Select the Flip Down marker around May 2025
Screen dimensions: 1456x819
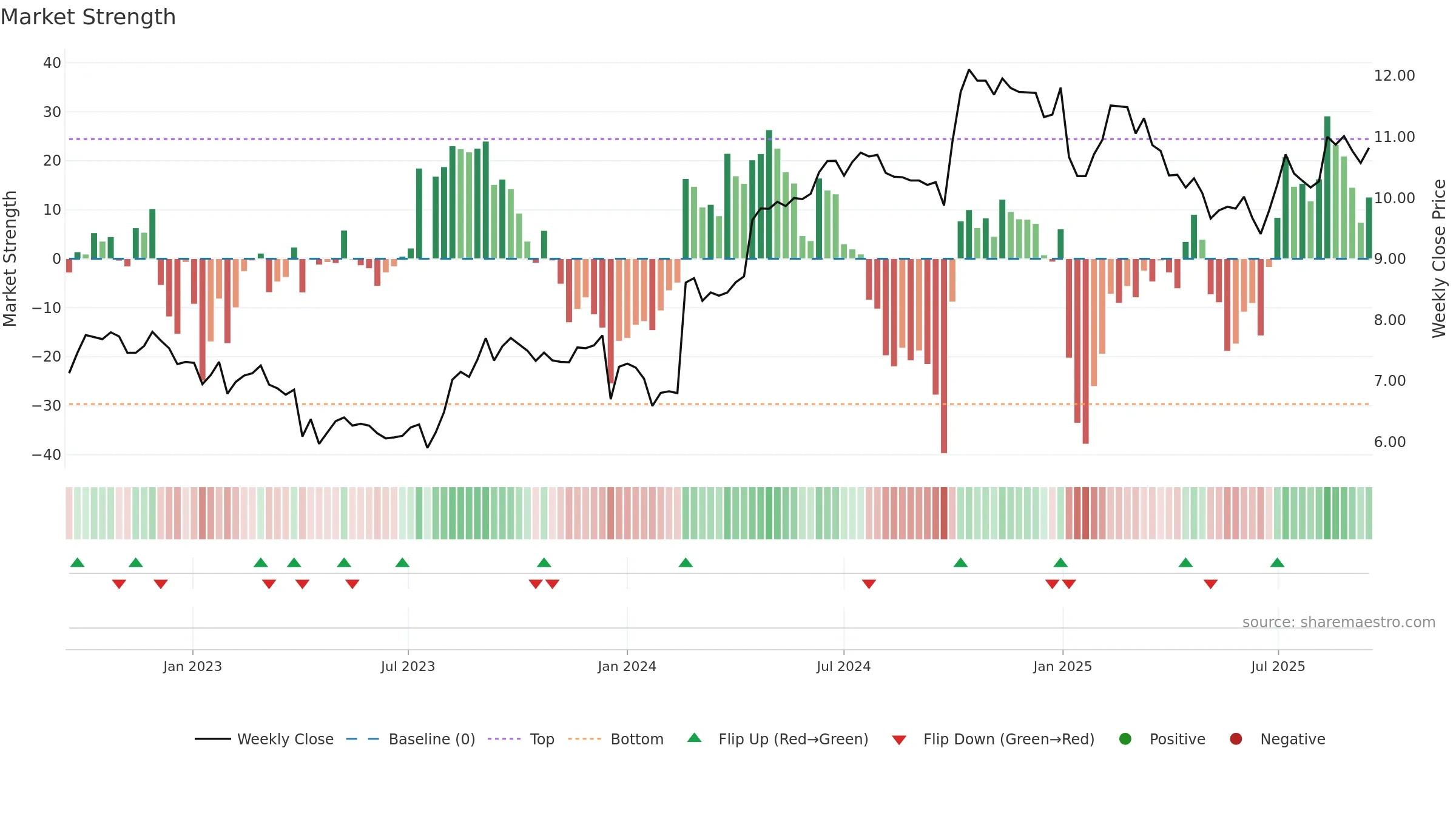(1210, 584)
